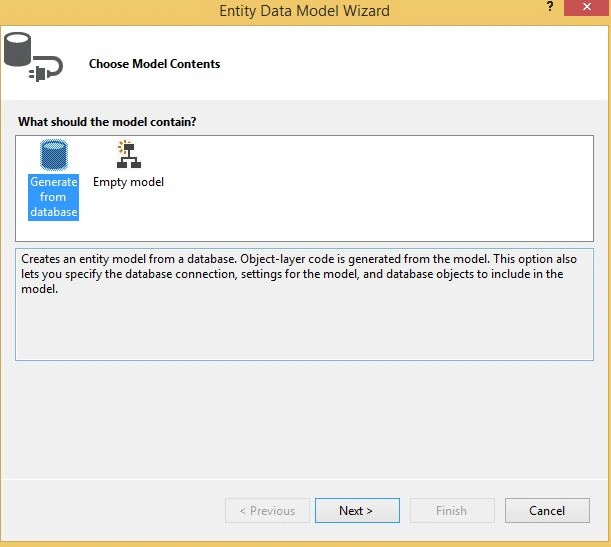
Task: Click the database plug wizard header icon
Action: point(33,57)
